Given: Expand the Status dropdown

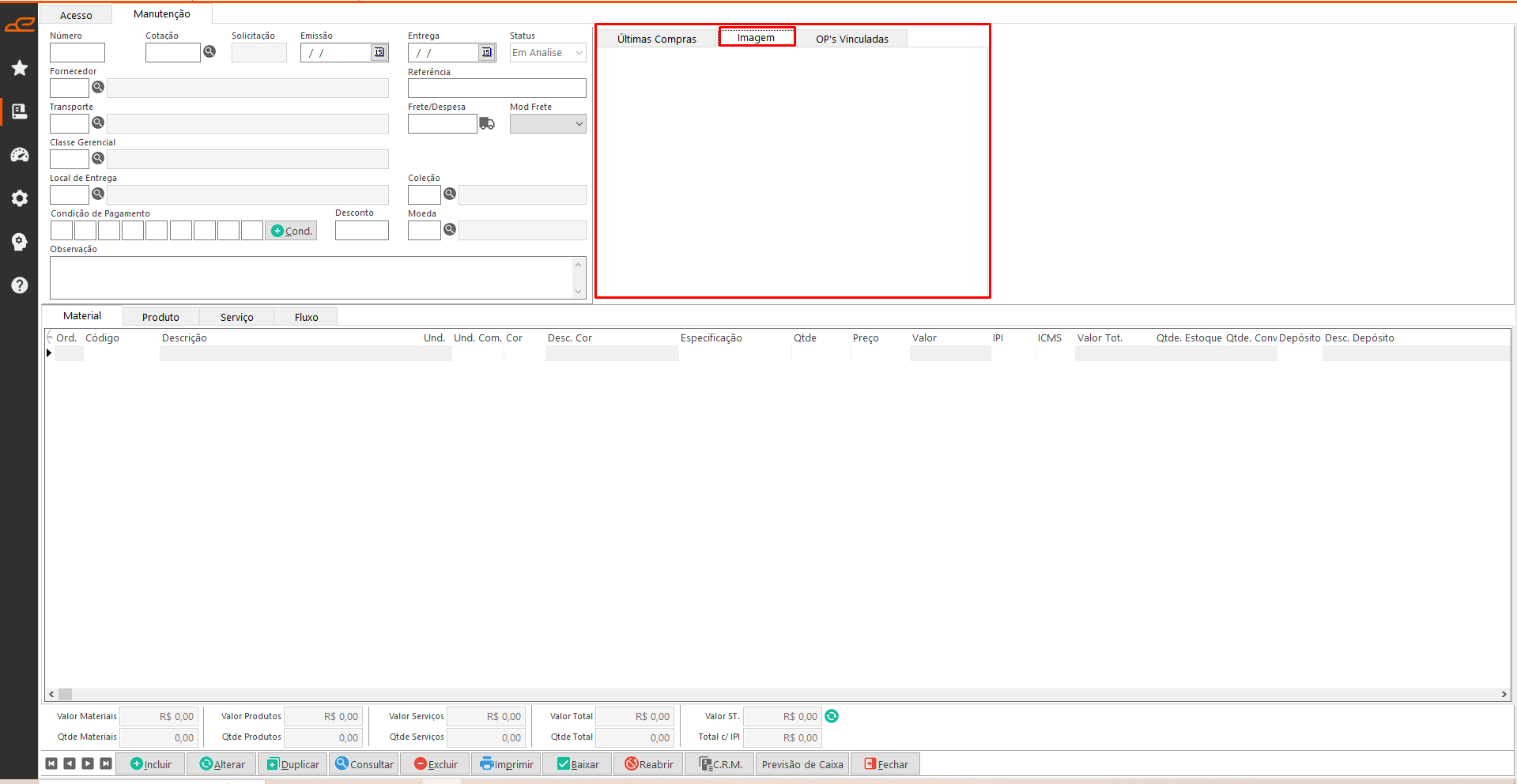Looking at the screenshot, I should [x=579, y=53].
